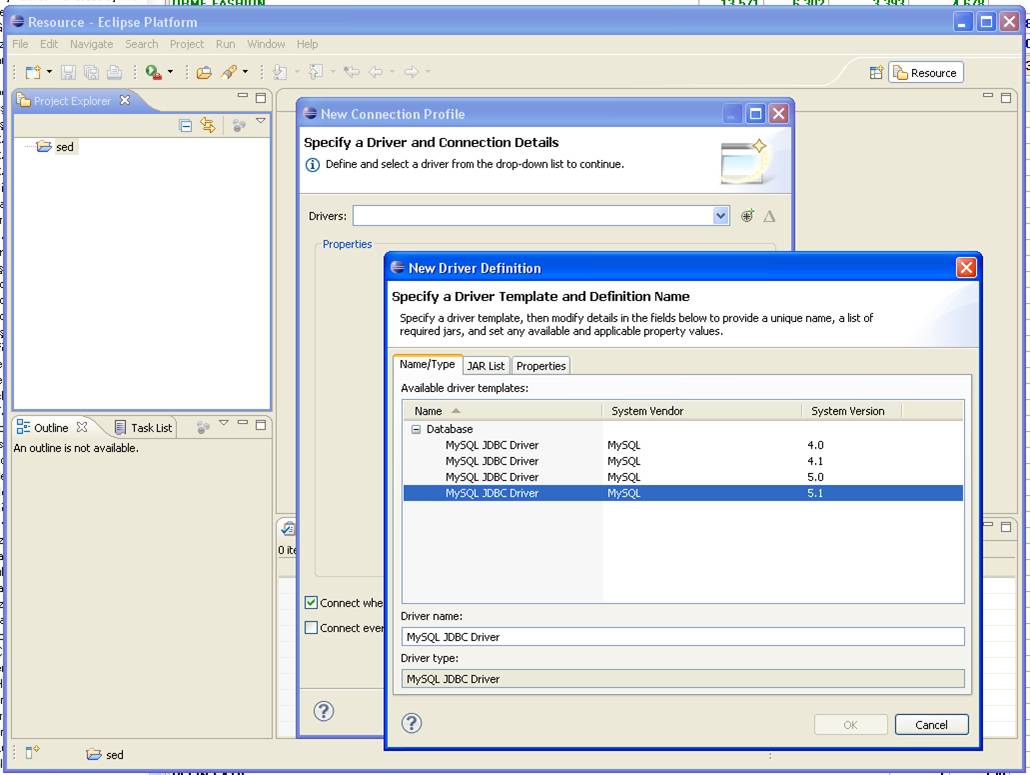Click the Forward navigation arrow icon
Viewport: 1030px width, 775px height.
click(x=411, y=72)
